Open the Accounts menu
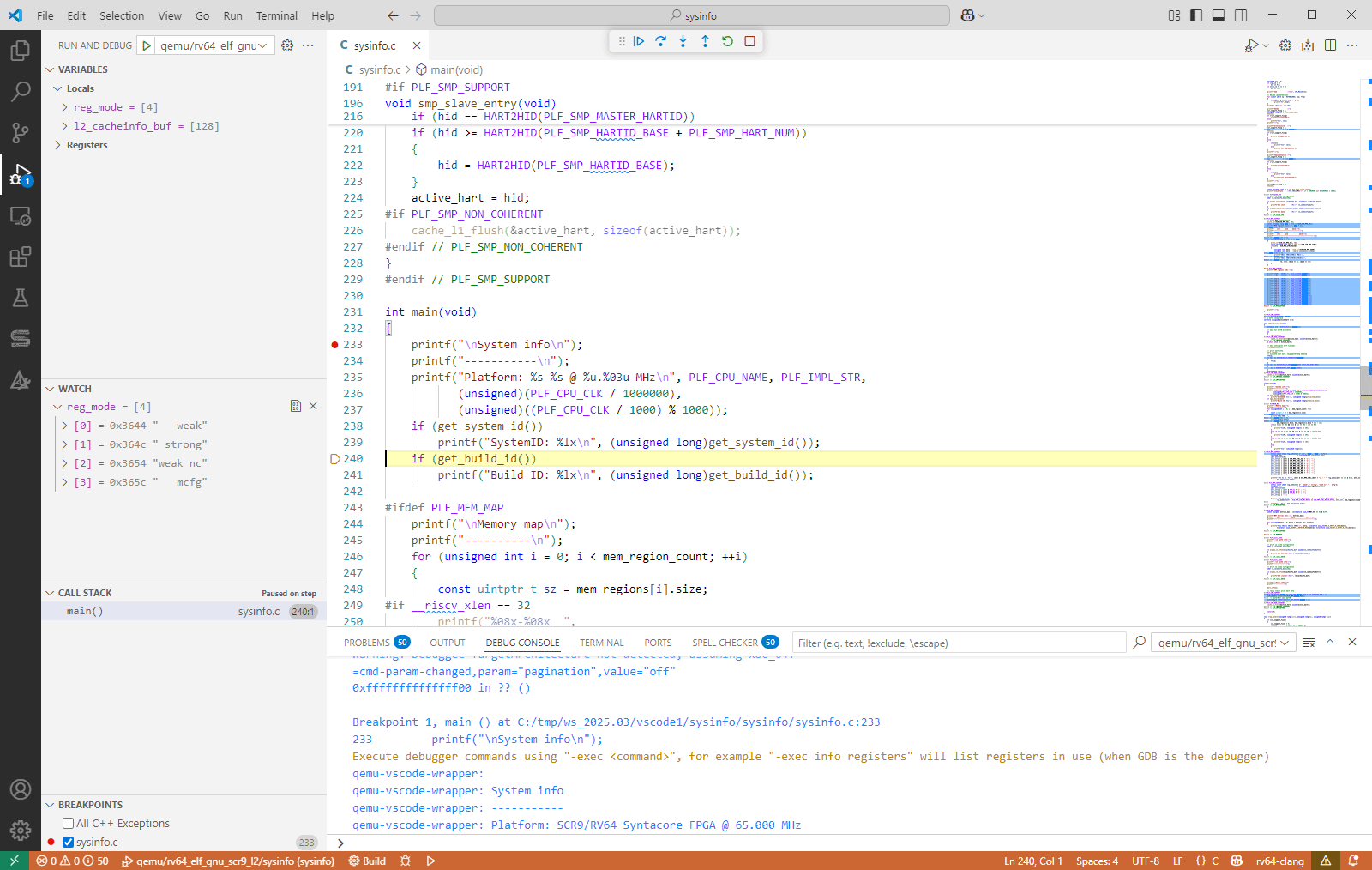Screen dimensions: 1372x870 point(21,789)
